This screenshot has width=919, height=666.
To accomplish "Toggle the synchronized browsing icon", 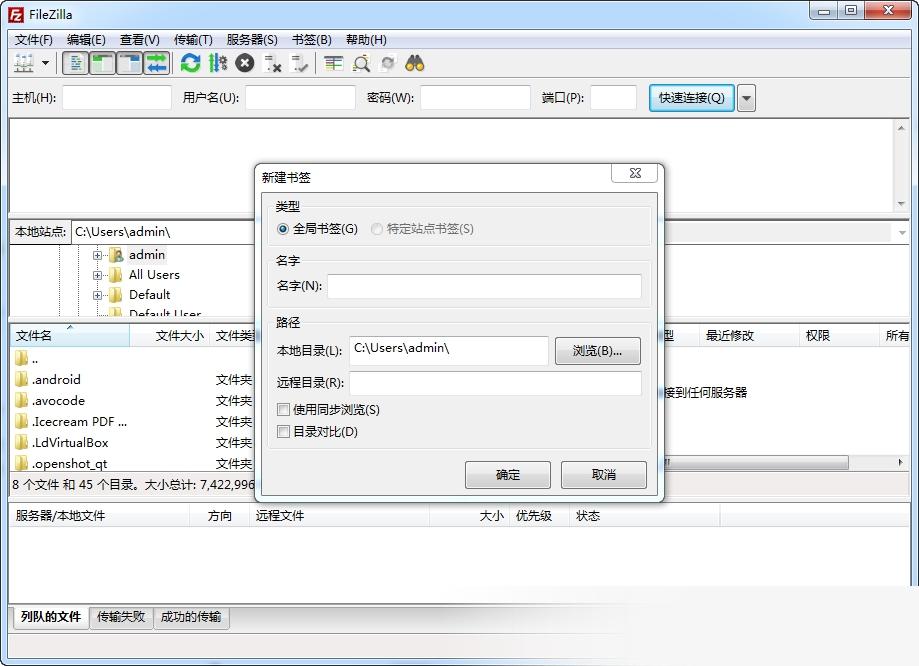I will tap(388, 63).
